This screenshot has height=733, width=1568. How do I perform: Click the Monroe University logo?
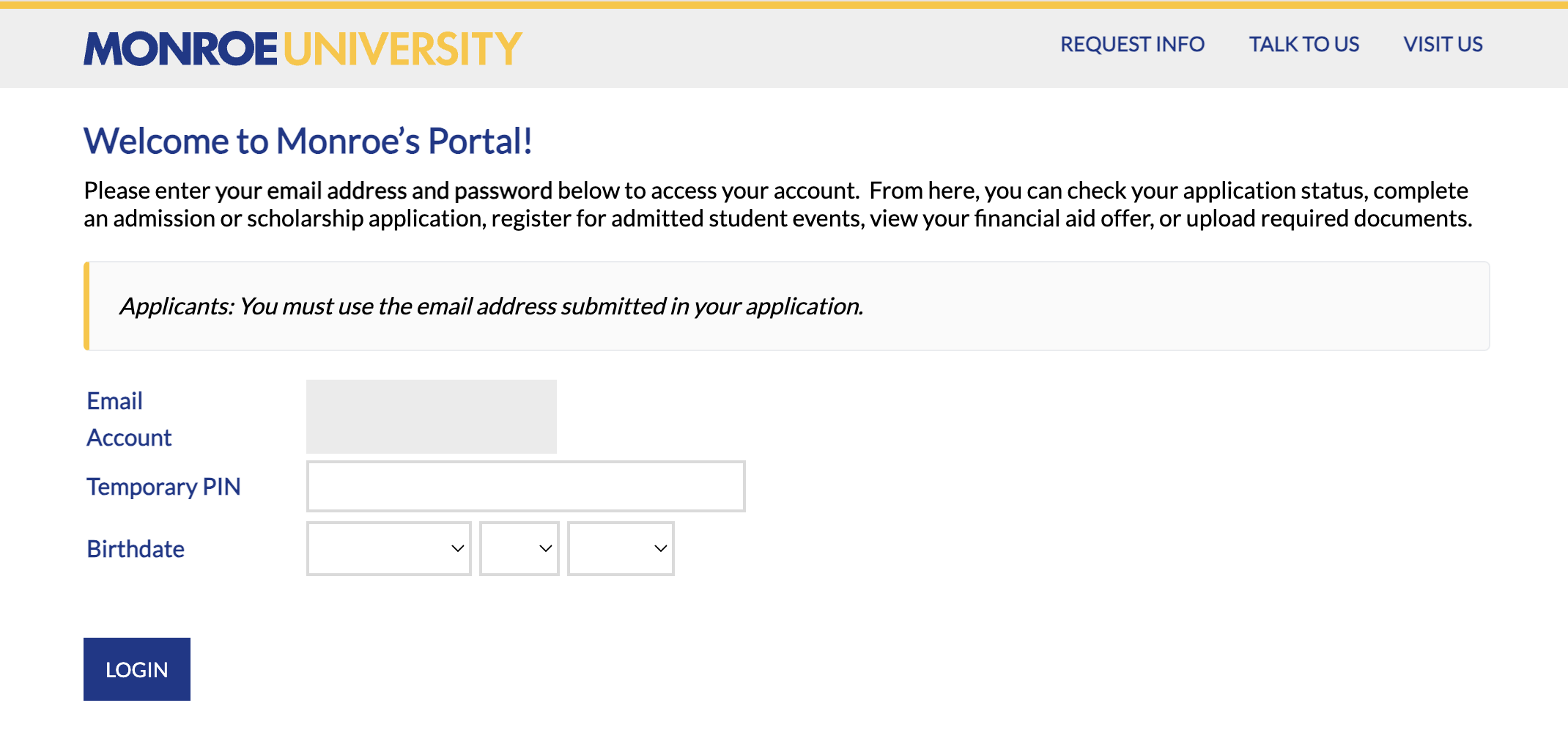point(303,48)
